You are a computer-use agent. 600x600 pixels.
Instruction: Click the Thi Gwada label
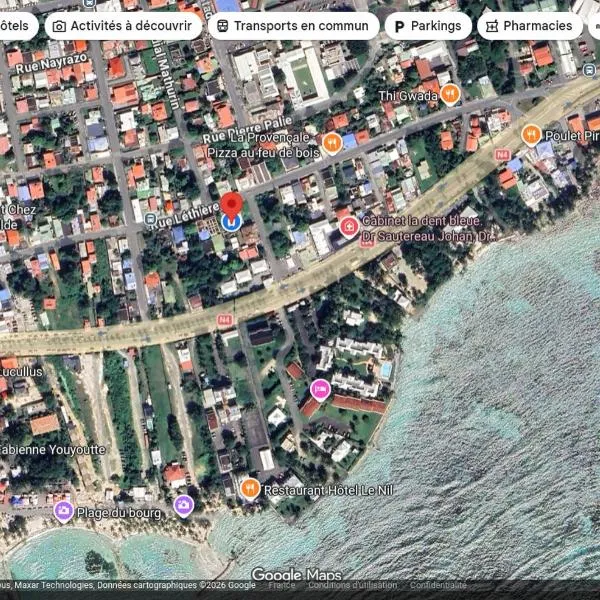point(408,96)
